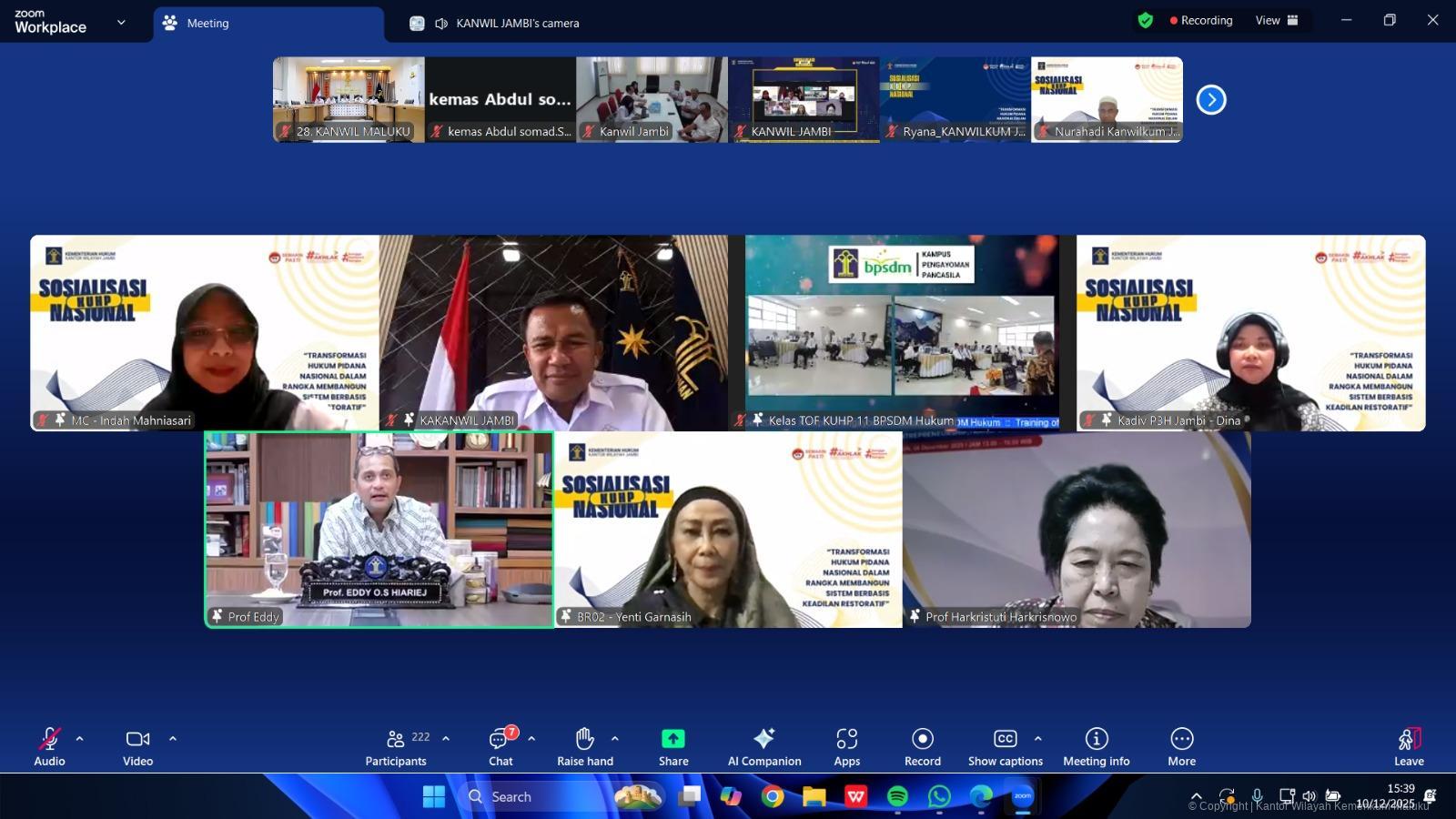Unmute the microphone with Audio button
The width and height of the screenshot is (1456, 819).
(x=49, y=746)
